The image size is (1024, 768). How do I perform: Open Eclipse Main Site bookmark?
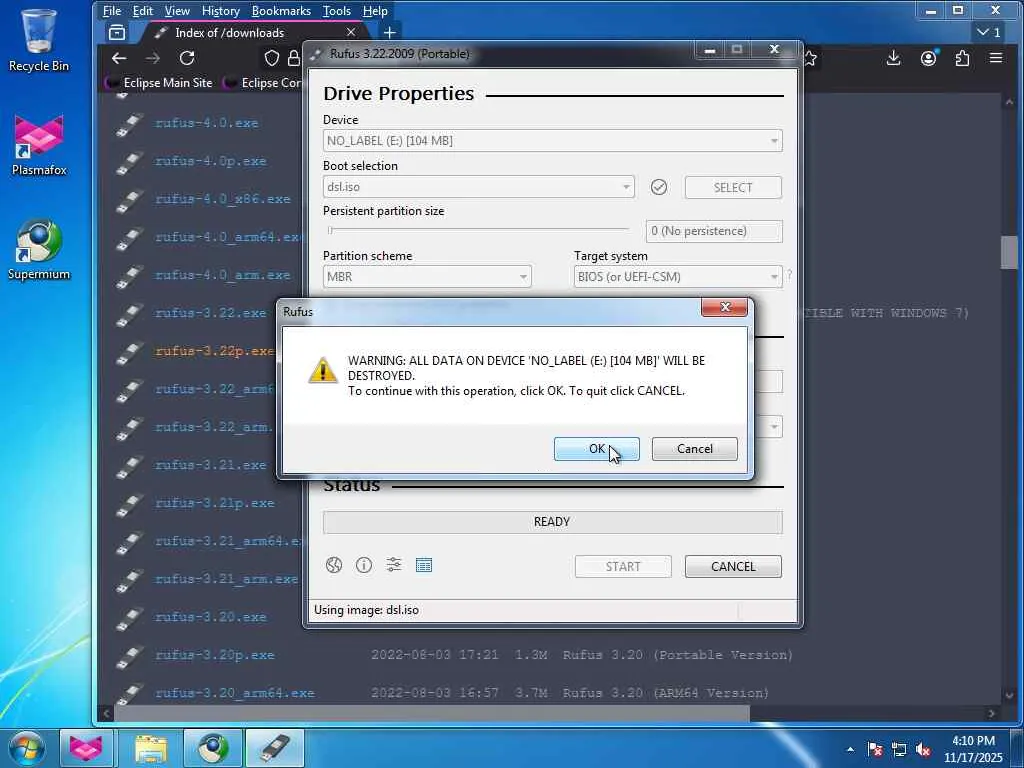tap(160, 83)
